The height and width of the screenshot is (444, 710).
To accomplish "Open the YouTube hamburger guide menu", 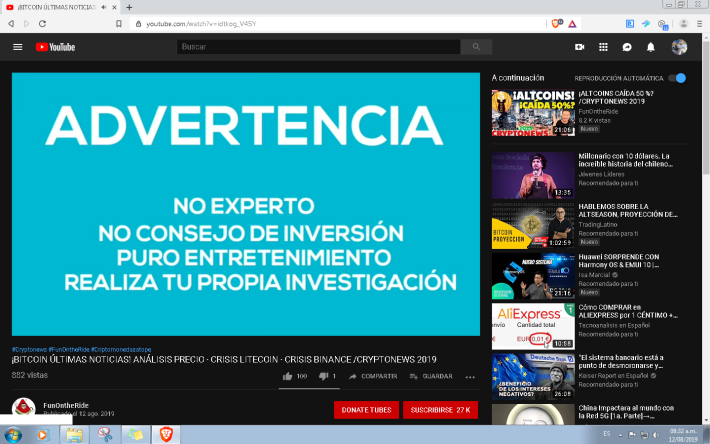I will pos(18,47).
